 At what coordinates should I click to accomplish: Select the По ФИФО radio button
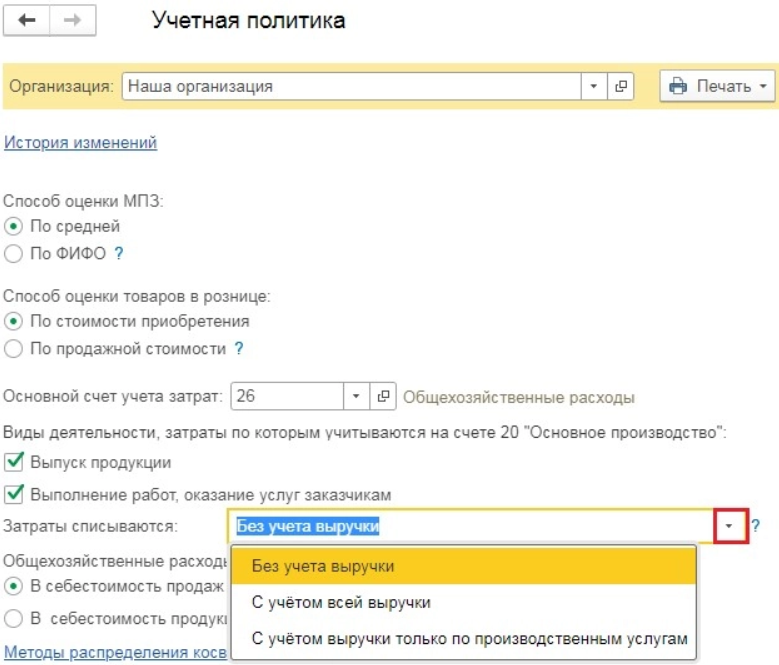pyautogui.click(x=14, y=254)
